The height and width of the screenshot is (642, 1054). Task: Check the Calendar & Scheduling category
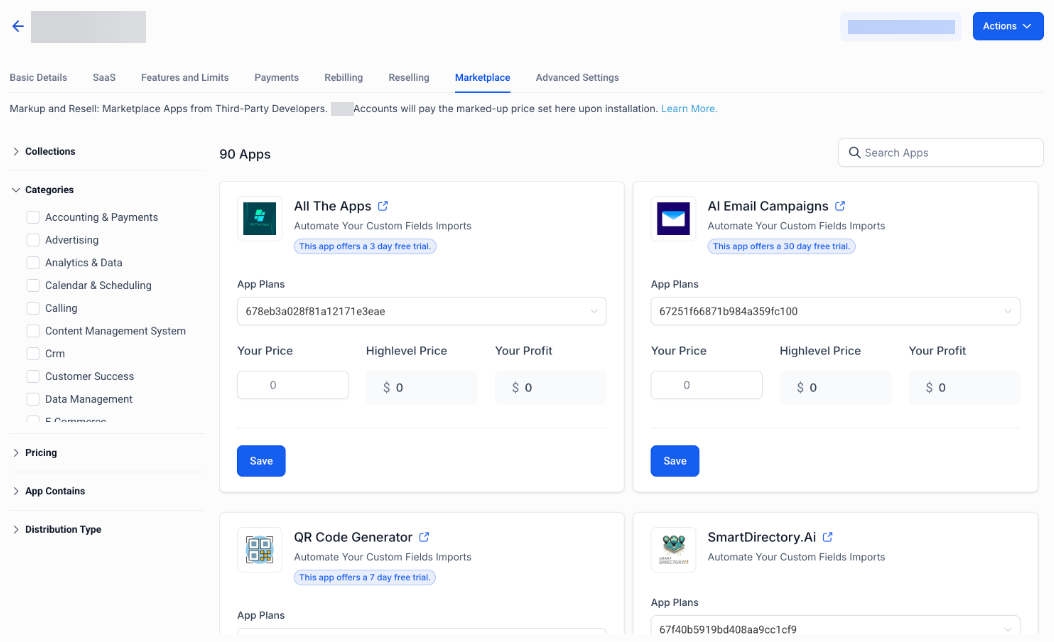point(33,285)
